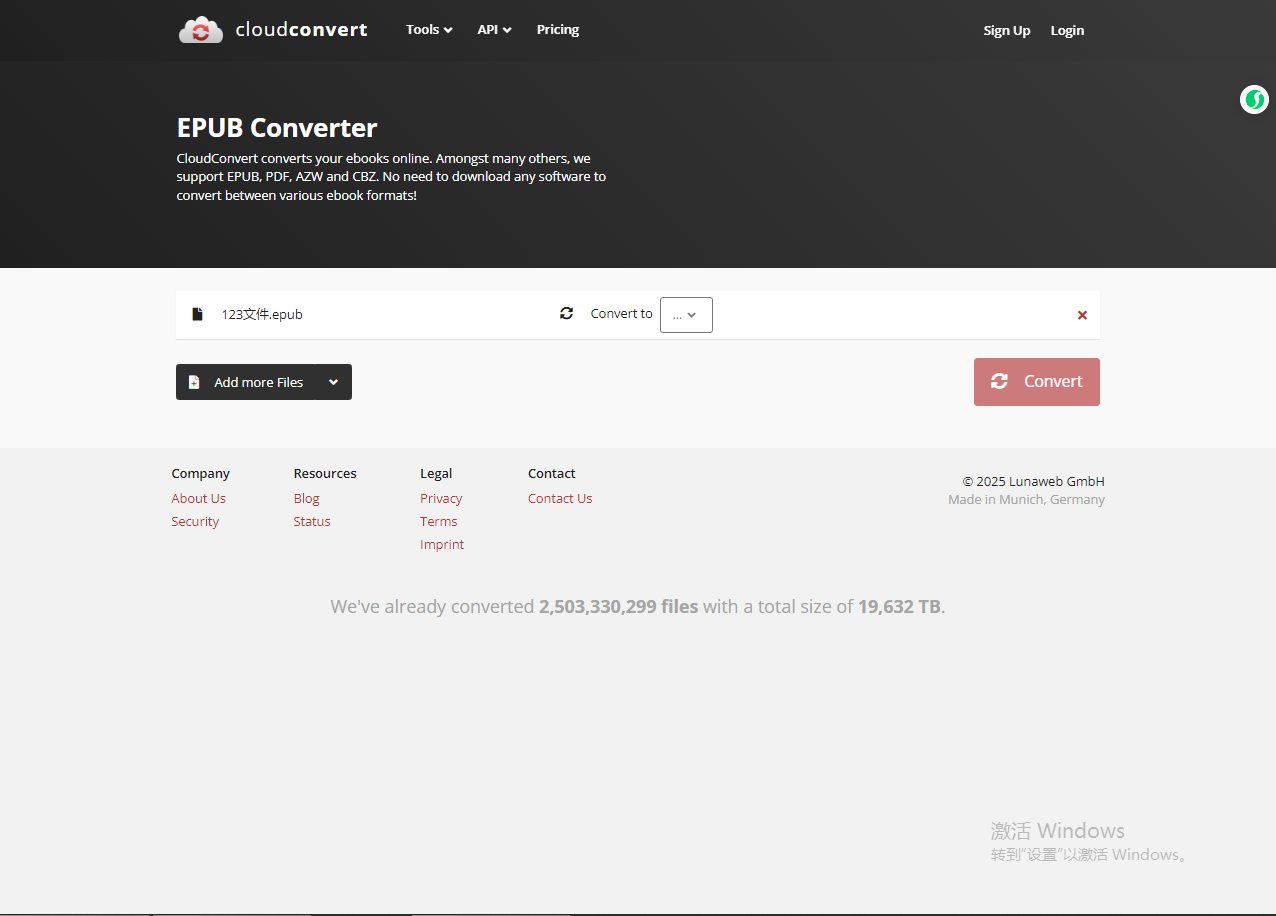
Task: Click the Add more Files button
Action: pyautogui.click(x=246, y=382)
